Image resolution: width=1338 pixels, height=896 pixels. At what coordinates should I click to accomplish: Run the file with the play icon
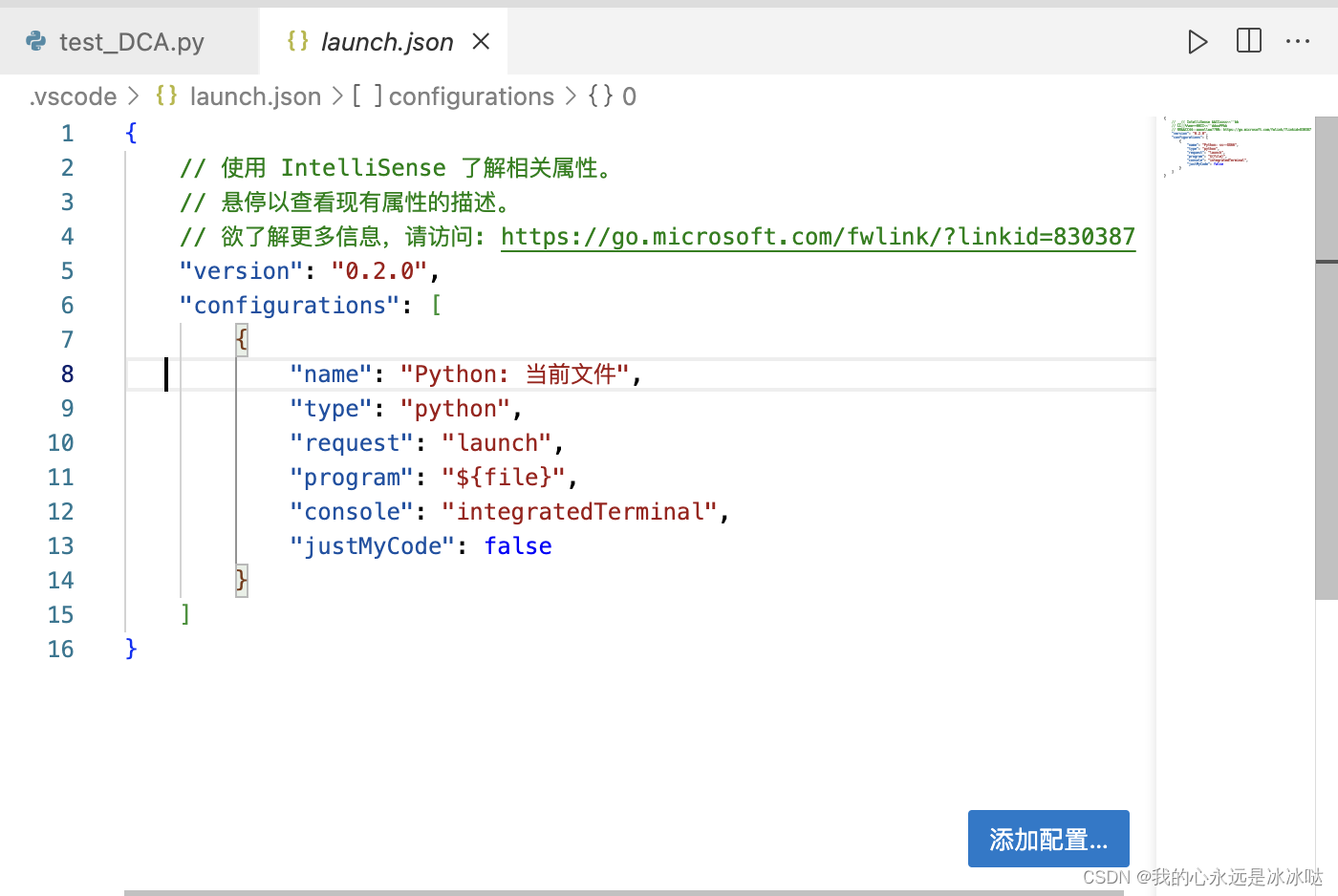1198,41
